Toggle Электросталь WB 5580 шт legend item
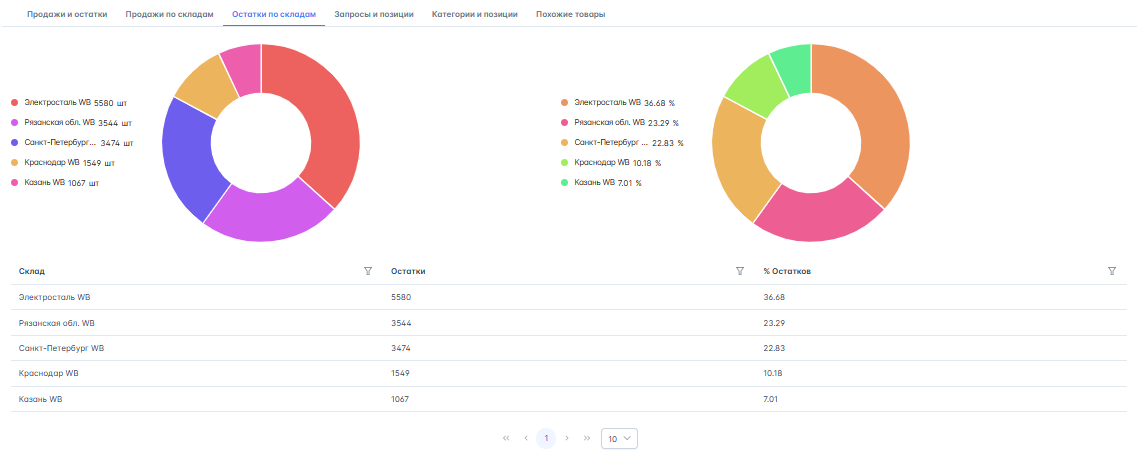 coord(70,102)
